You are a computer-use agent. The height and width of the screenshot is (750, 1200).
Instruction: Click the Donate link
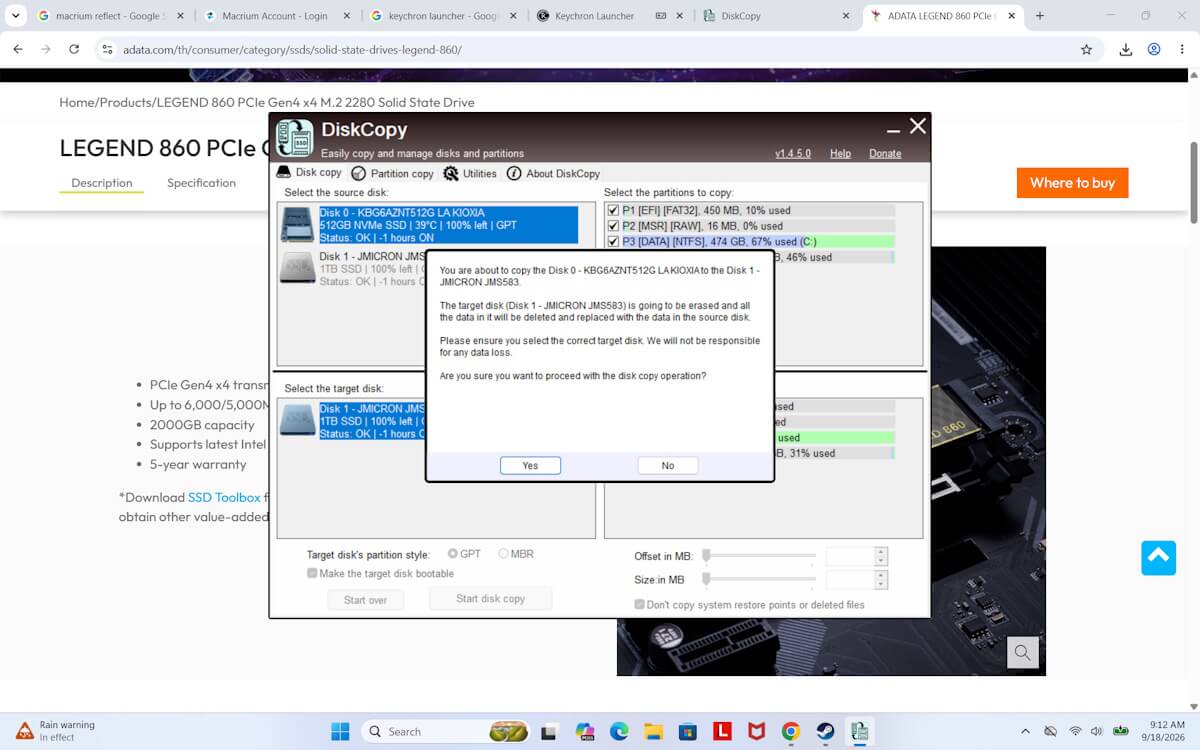(x=885, y=153)
